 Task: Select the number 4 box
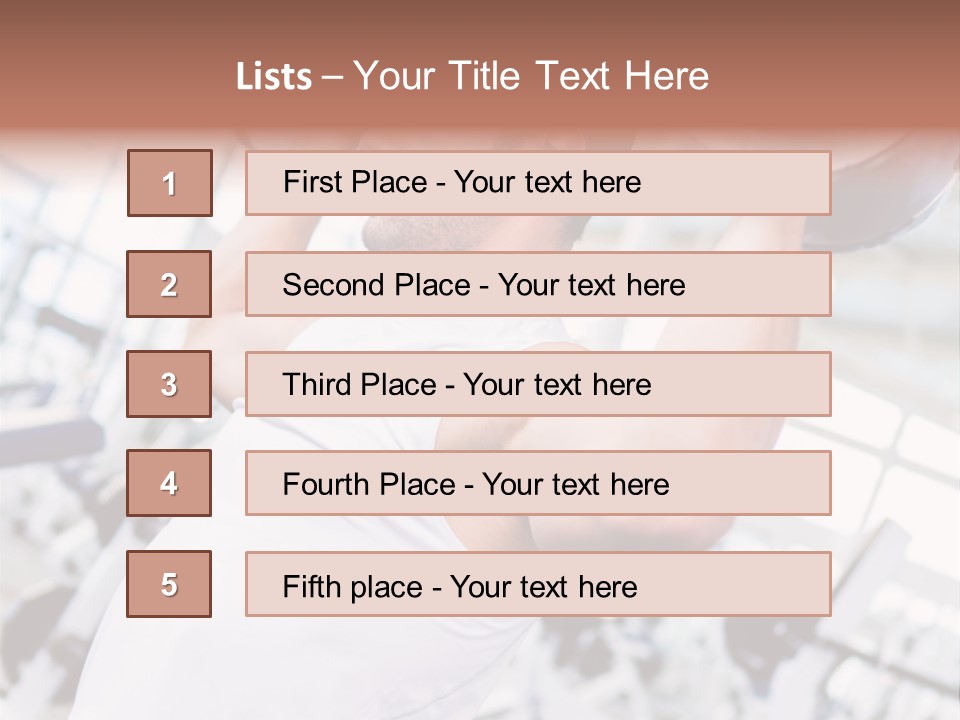pos(170,483)
